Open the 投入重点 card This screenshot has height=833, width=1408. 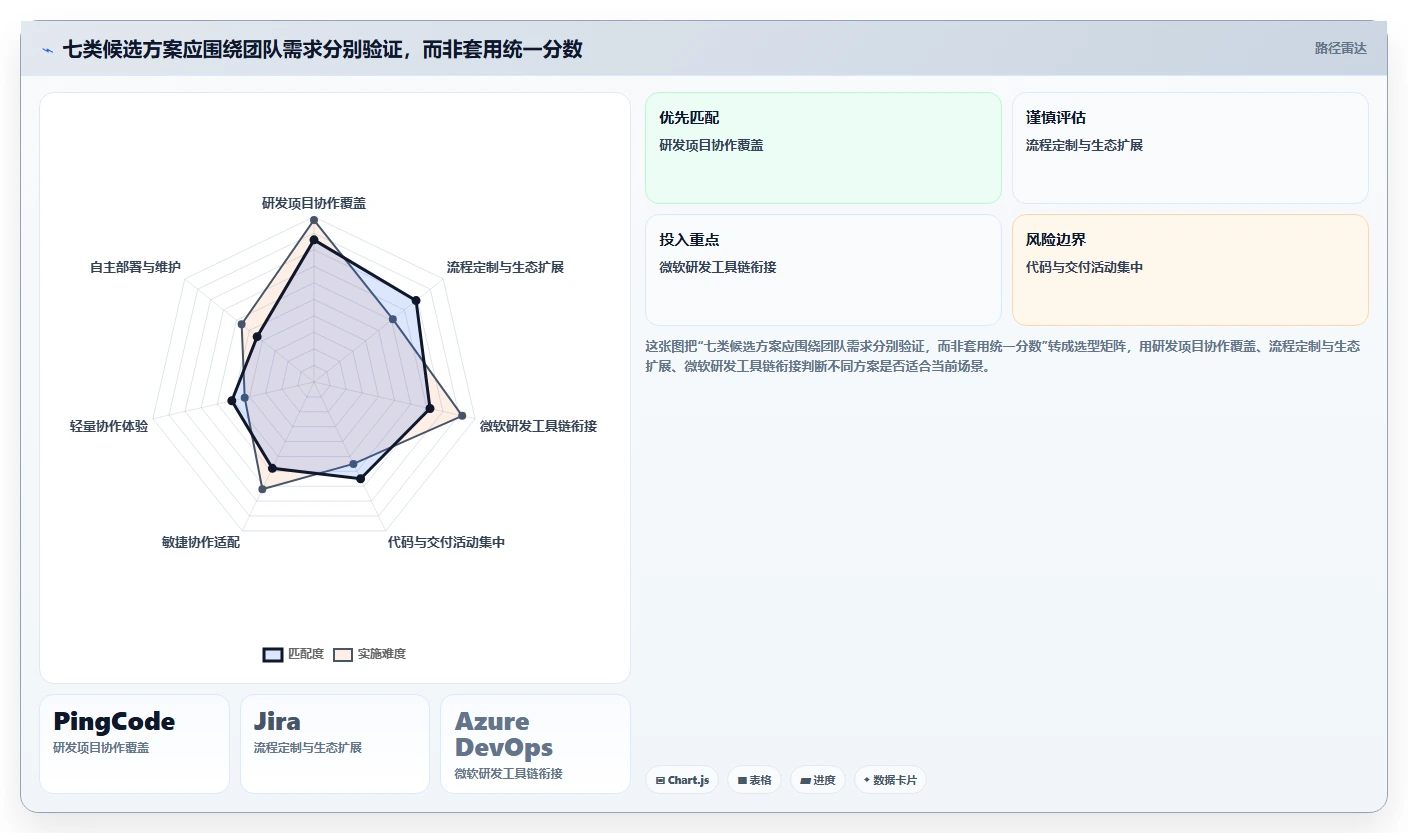pyautogui.click(x=823, y=270)
